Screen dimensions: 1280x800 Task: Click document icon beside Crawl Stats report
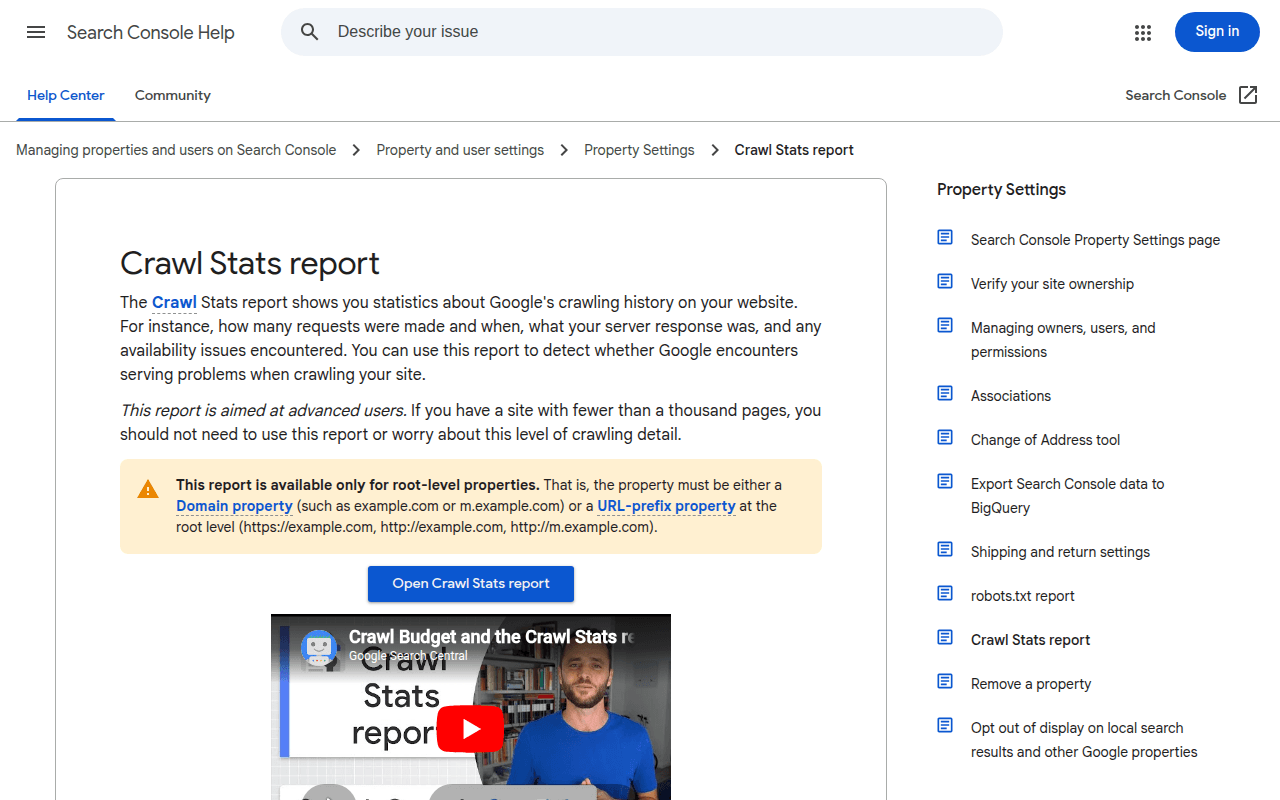945,637
